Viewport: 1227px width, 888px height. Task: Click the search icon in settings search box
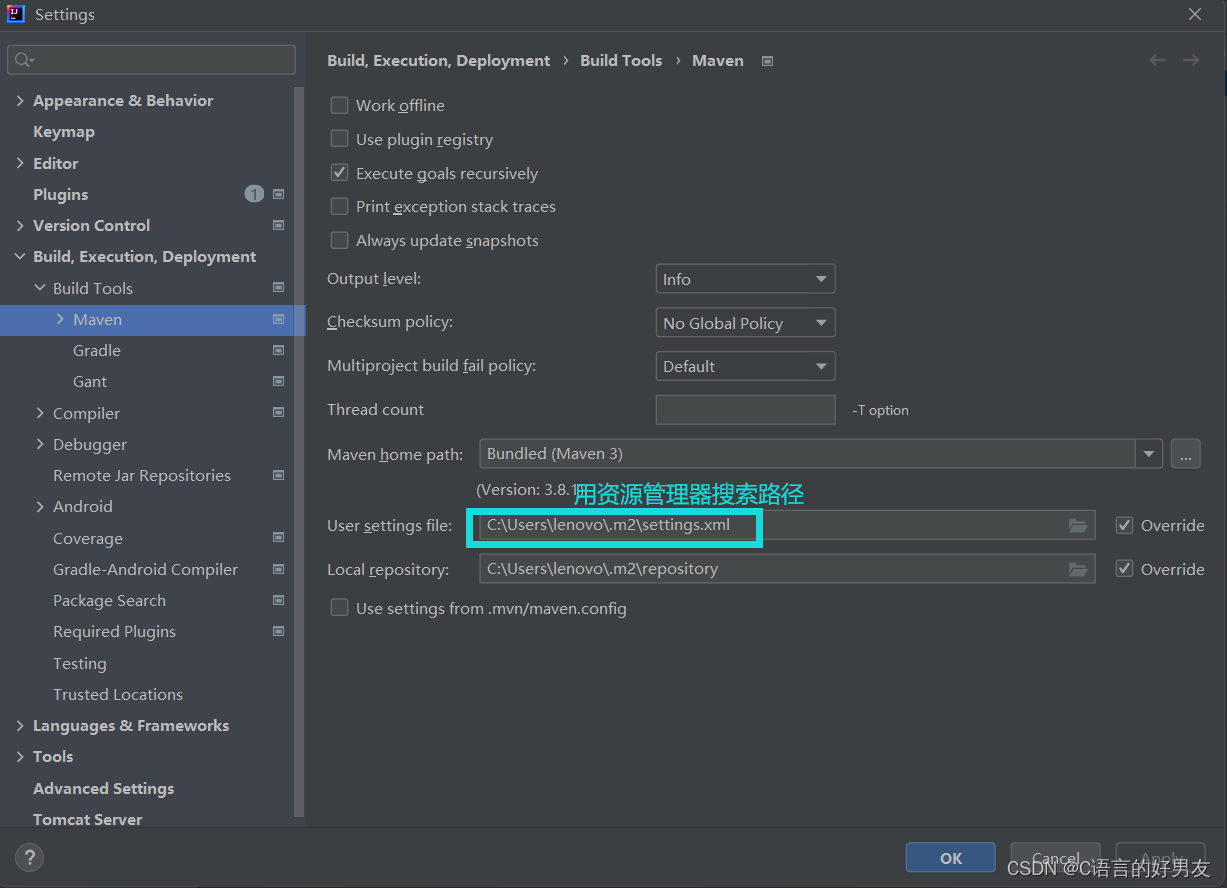coord(23,60)
